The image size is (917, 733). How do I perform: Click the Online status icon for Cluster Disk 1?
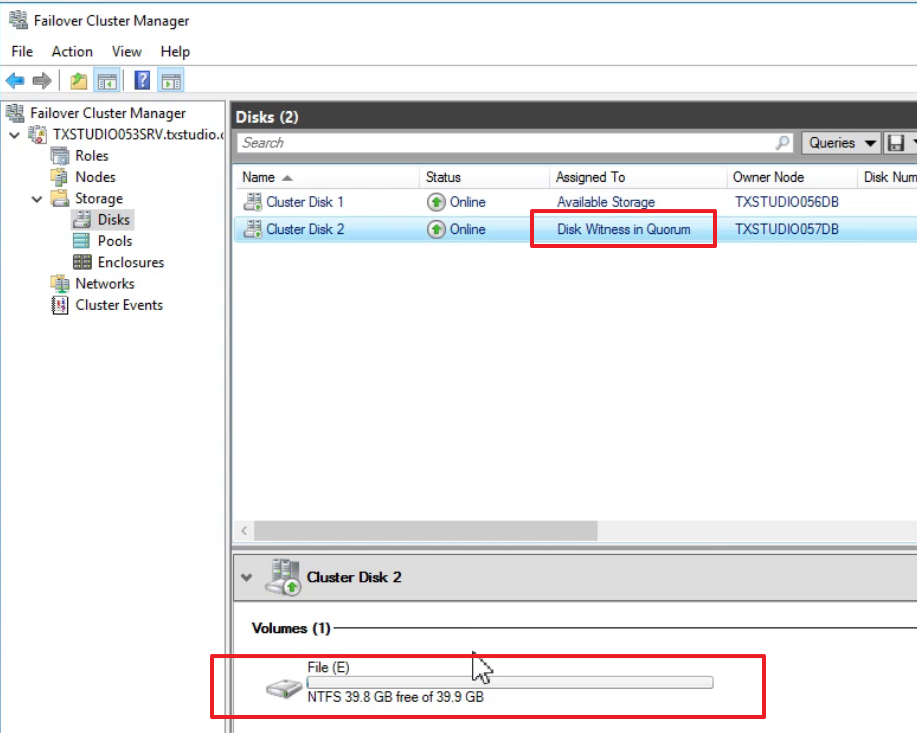point(436,202)
